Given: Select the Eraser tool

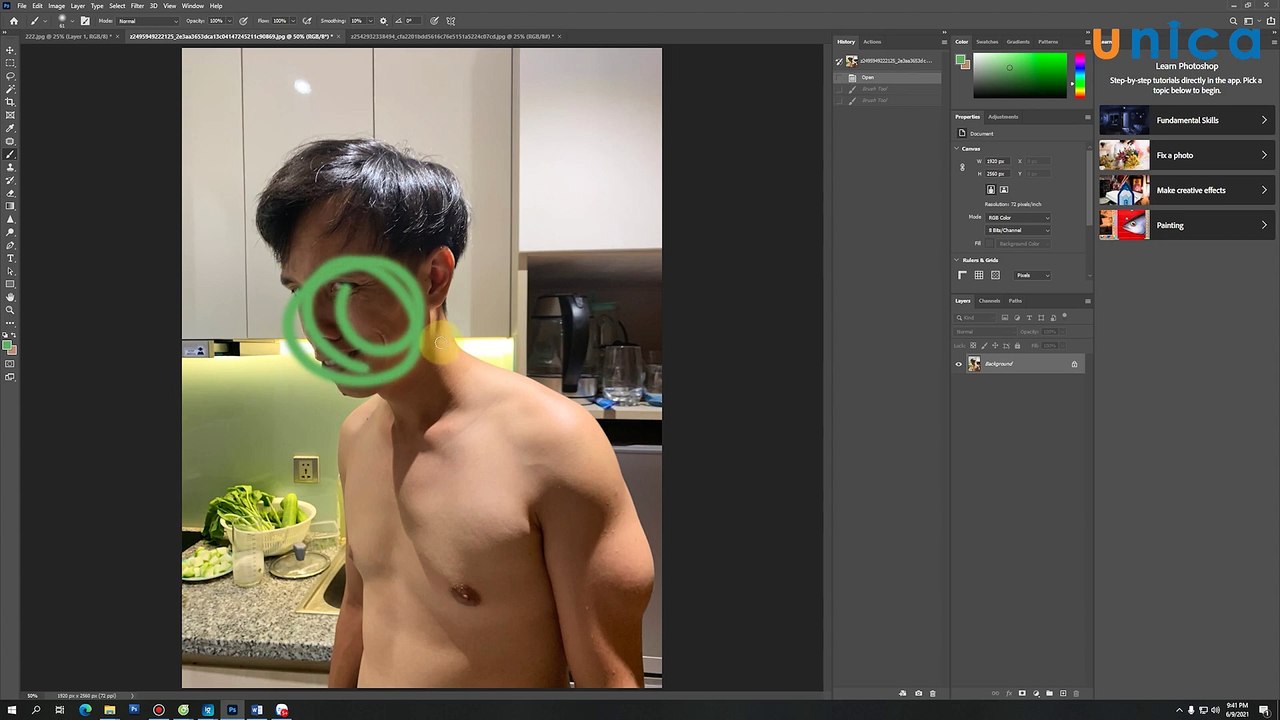Looking at the screenshot, I should click(x=10, y=193).
